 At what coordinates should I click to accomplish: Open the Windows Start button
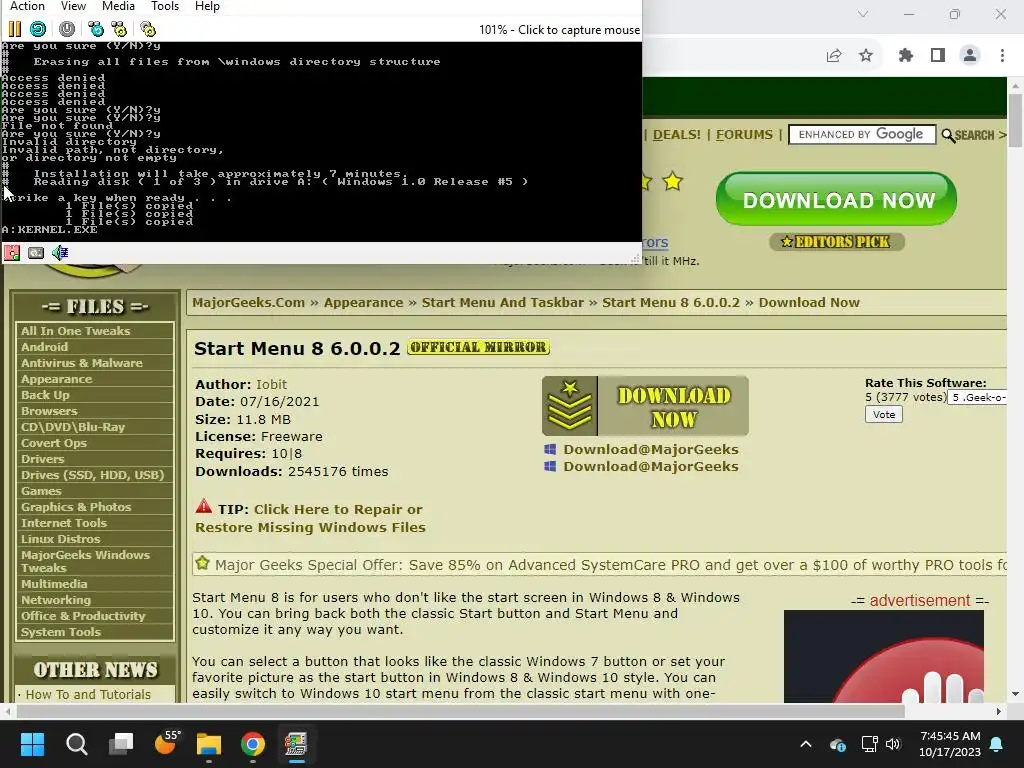32,744
